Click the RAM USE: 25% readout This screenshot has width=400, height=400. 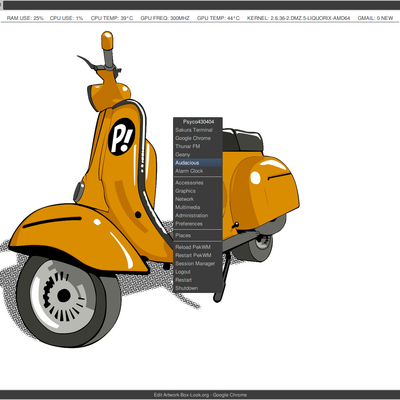point(25,18)
